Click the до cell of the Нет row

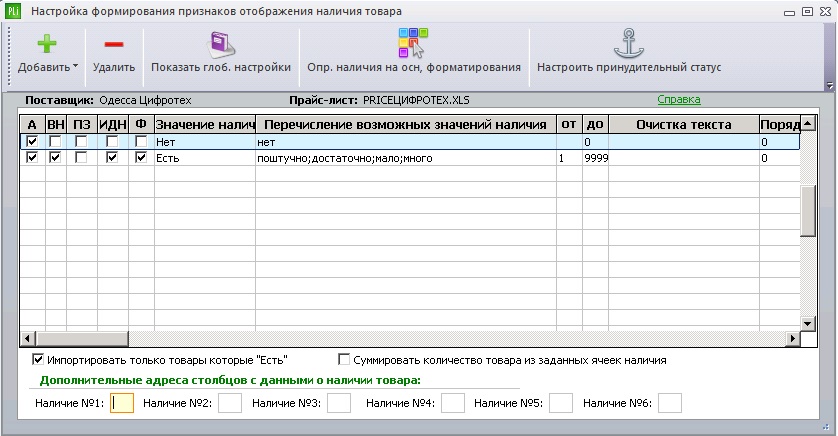[595, 142]
